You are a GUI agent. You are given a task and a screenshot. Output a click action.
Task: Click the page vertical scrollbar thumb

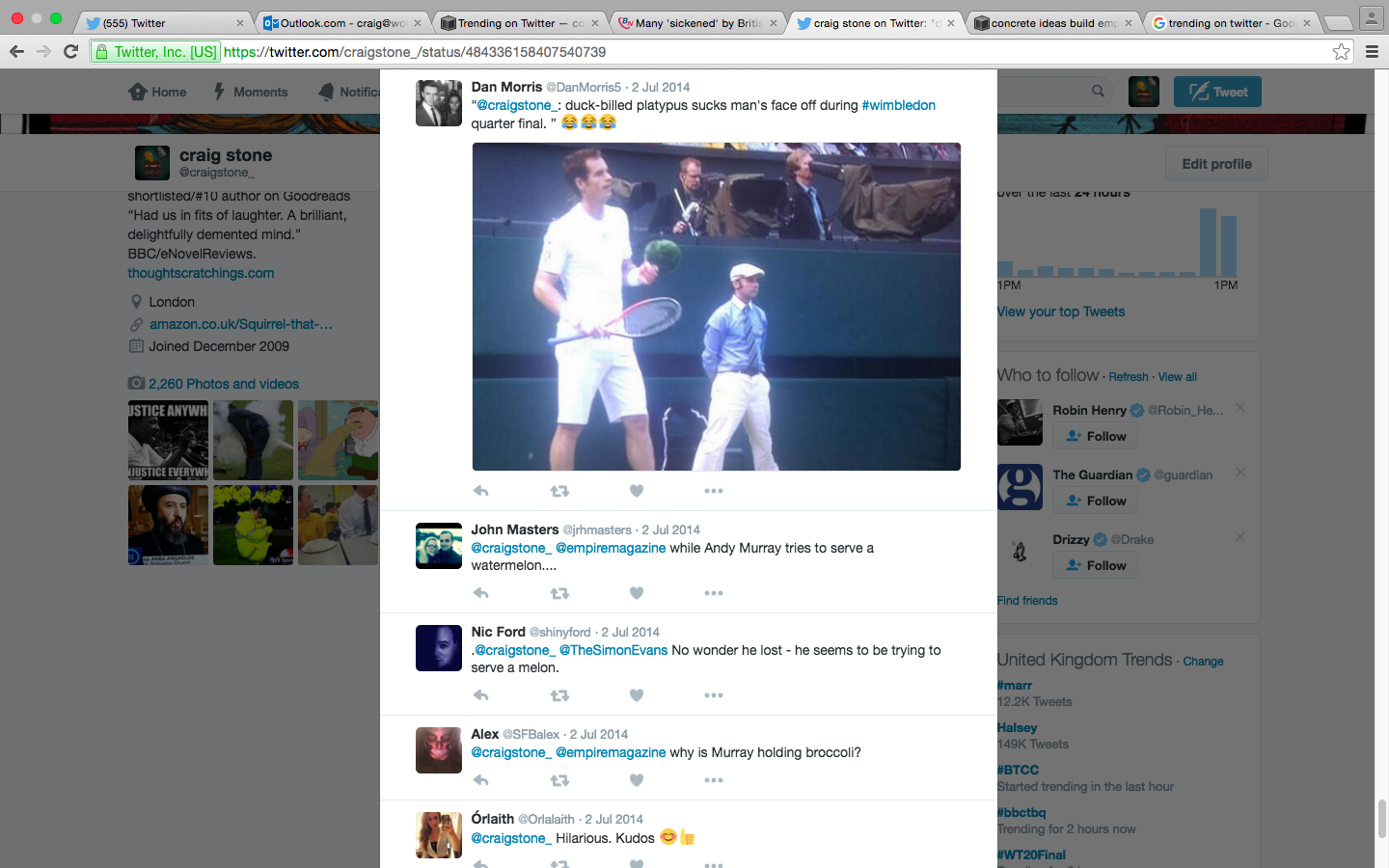[1381, 819]
